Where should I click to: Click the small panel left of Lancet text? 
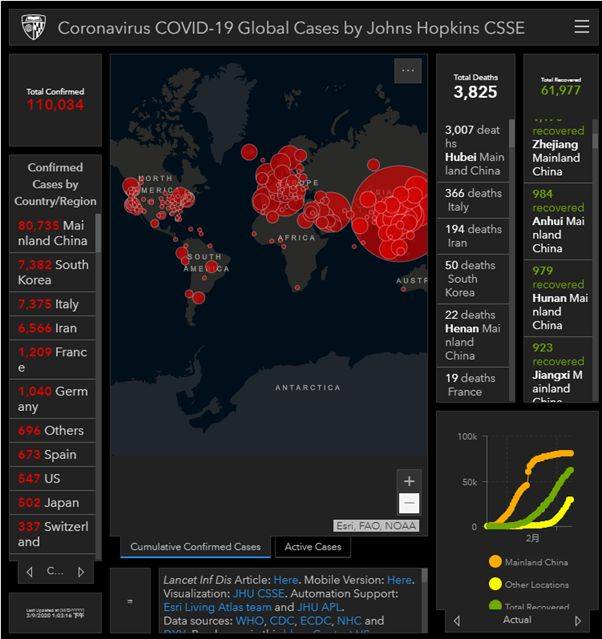[x=130, y=601]
